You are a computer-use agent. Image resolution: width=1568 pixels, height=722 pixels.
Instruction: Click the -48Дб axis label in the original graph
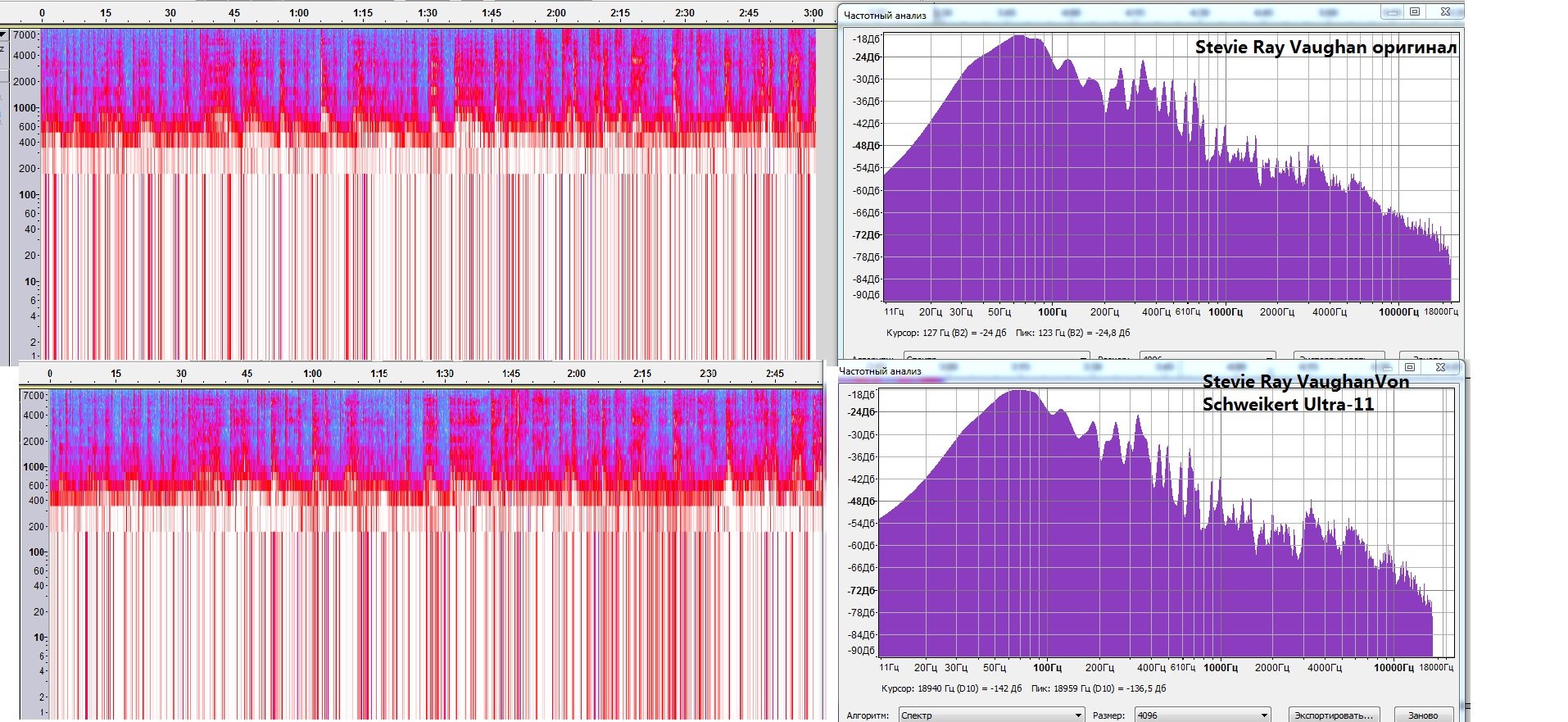pyautogui.click(x=867, y=145)
